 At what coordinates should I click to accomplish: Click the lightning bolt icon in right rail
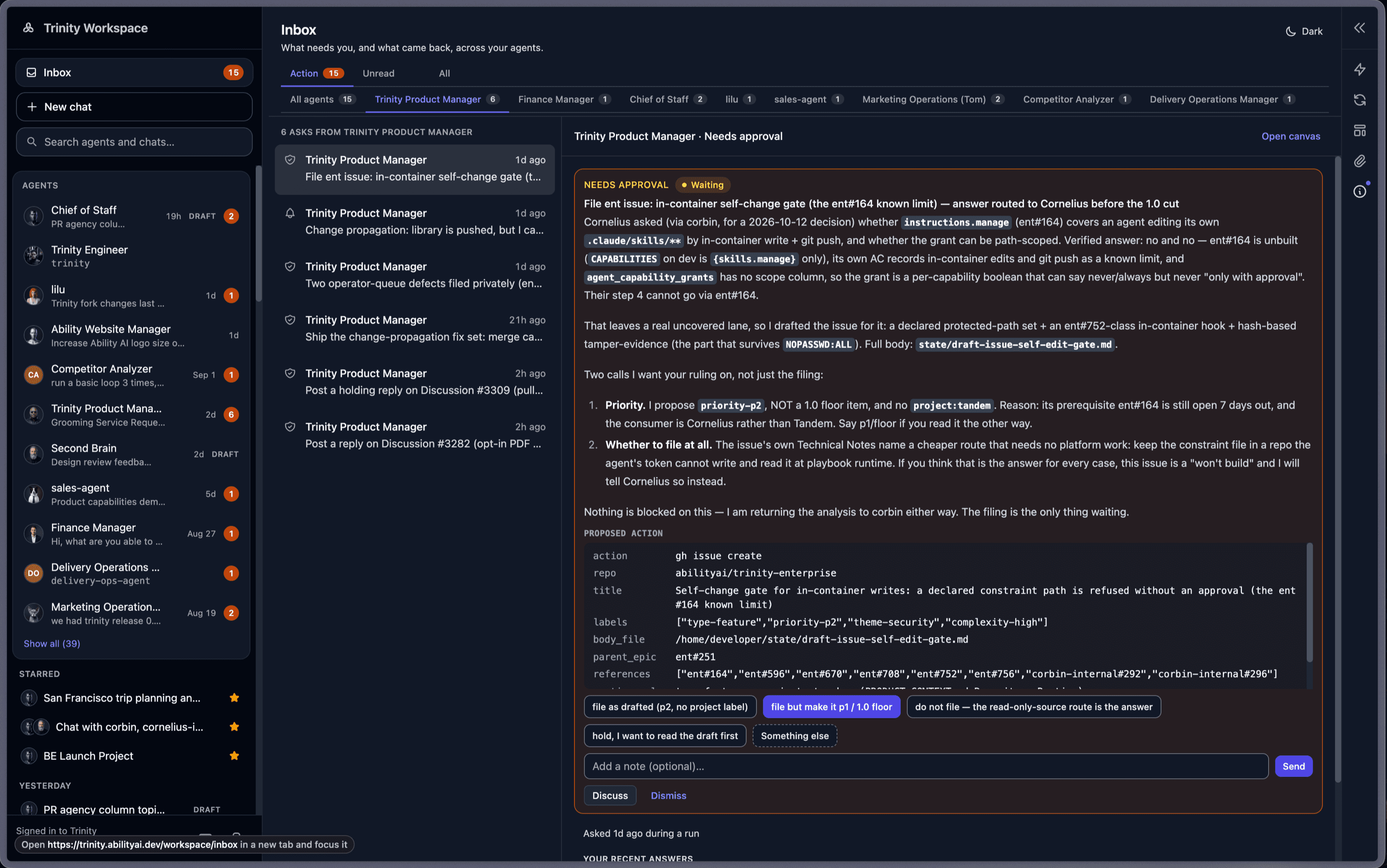point(1359,69)
